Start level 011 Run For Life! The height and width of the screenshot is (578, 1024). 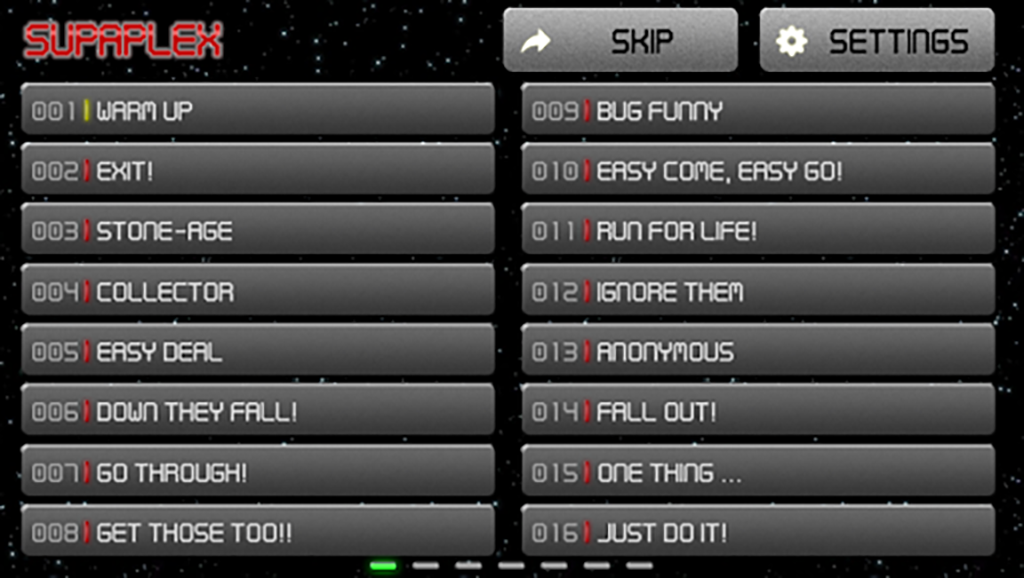(x=758, y=230)
